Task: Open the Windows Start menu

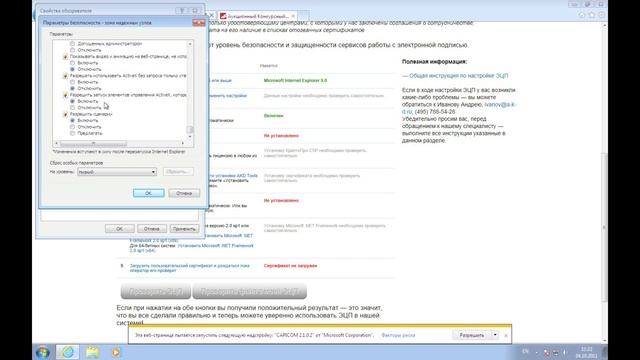Action: (x=42, y=352)
